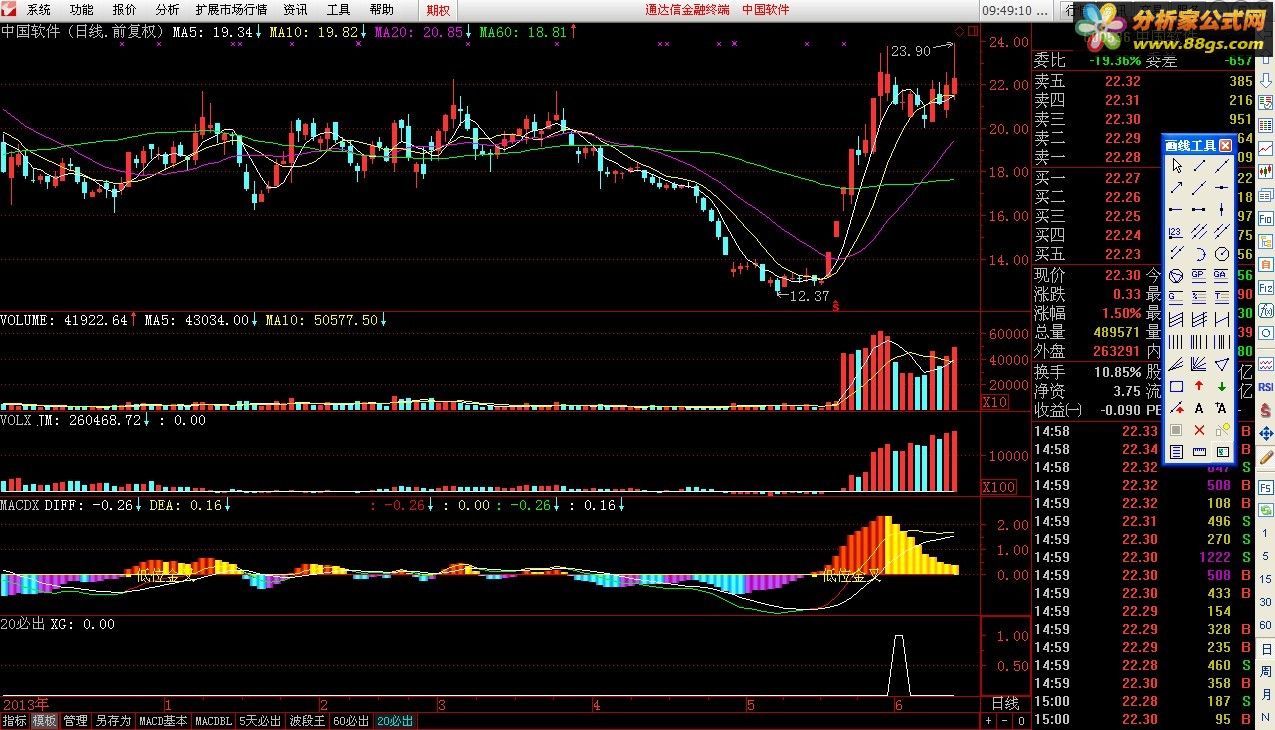Click the X10 volume scale label

click(x=996, y=402)
